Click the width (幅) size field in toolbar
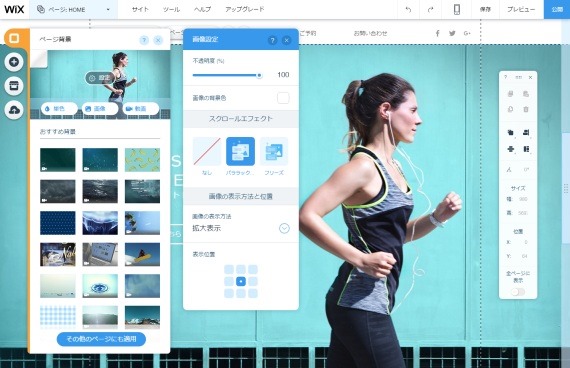The width and height of the screenshot is (570, 368). tap(523, 199)
